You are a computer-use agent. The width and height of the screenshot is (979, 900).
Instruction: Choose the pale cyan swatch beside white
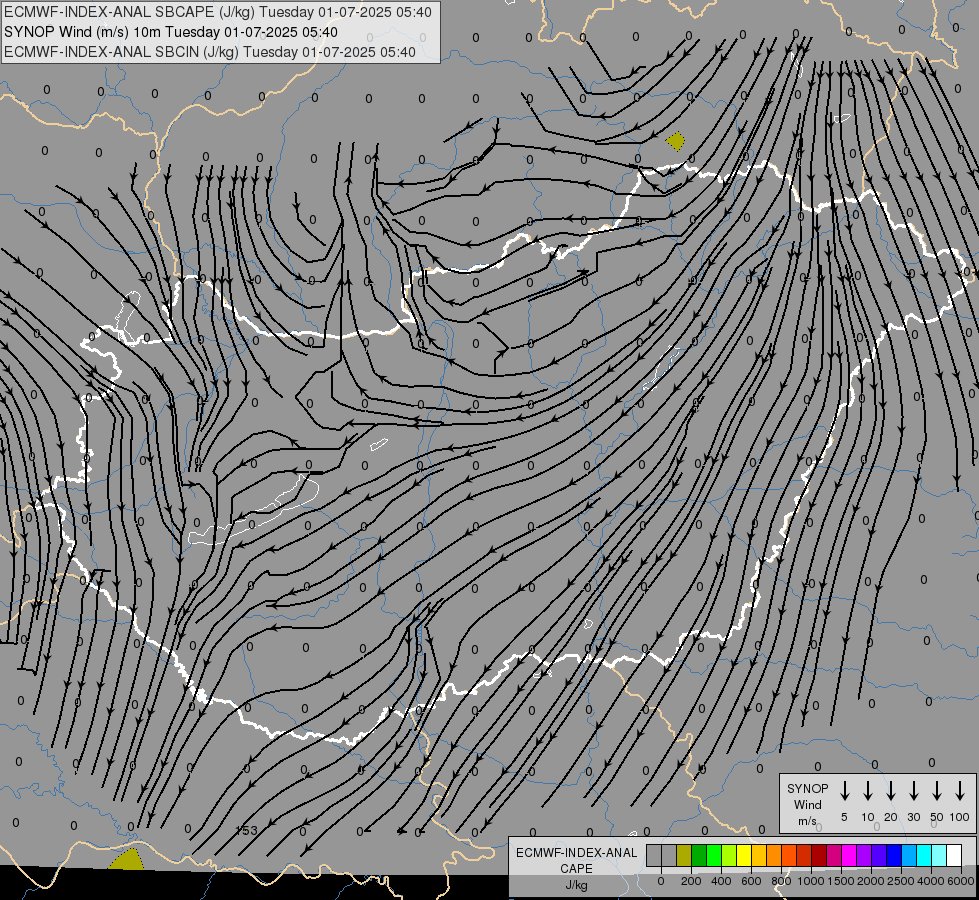point(939,855)
